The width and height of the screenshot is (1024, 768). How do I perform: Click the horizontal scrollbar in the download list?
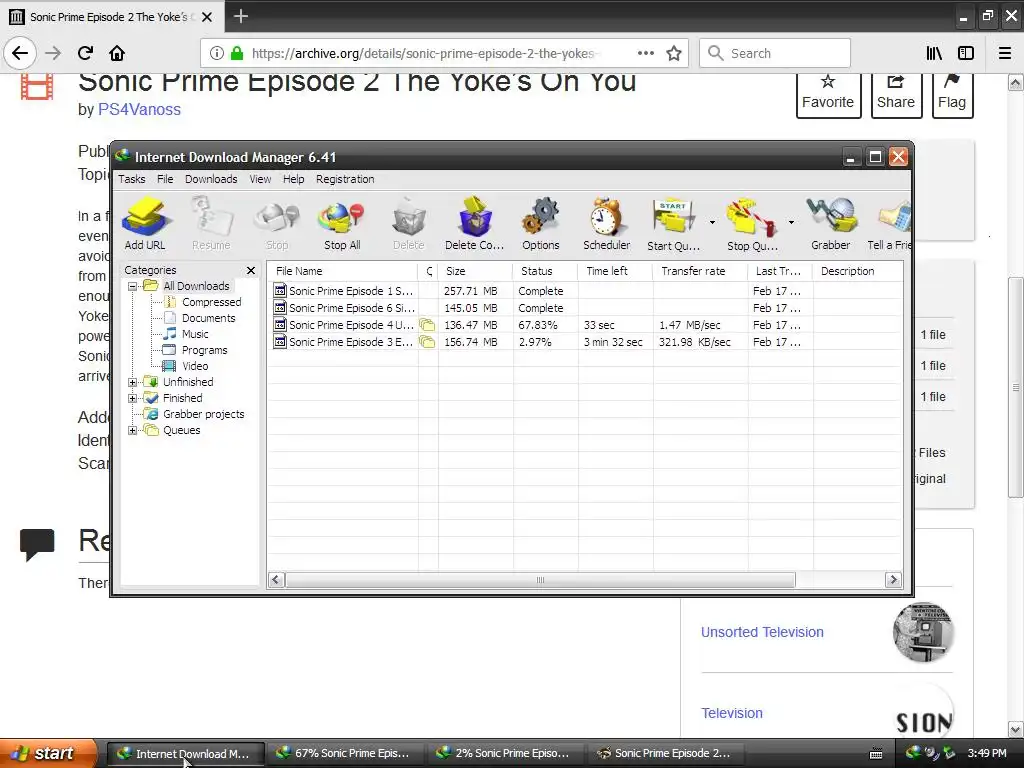[540, 580]
